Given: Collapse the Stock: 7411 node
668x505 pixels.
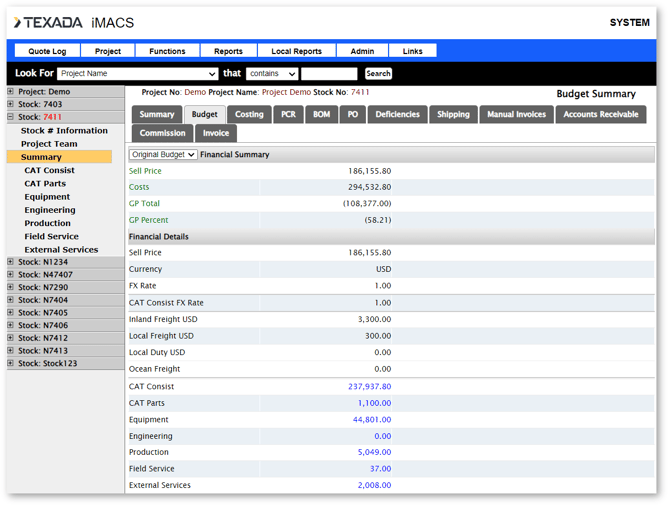Looking at the screenshot, I should point(11,117).
